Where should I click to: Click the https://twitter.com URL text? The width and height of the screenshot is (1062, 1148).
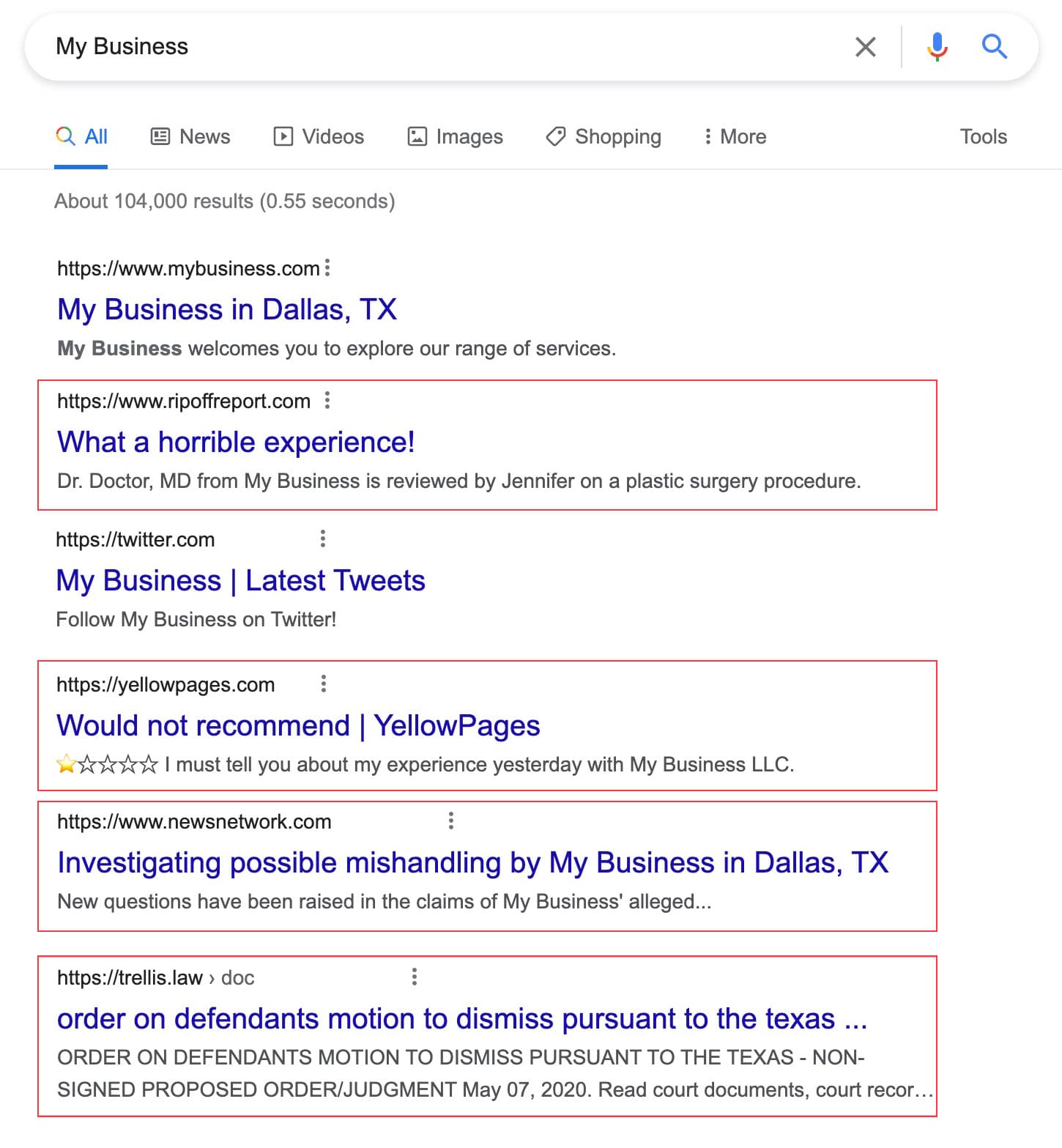coord(135,540)
